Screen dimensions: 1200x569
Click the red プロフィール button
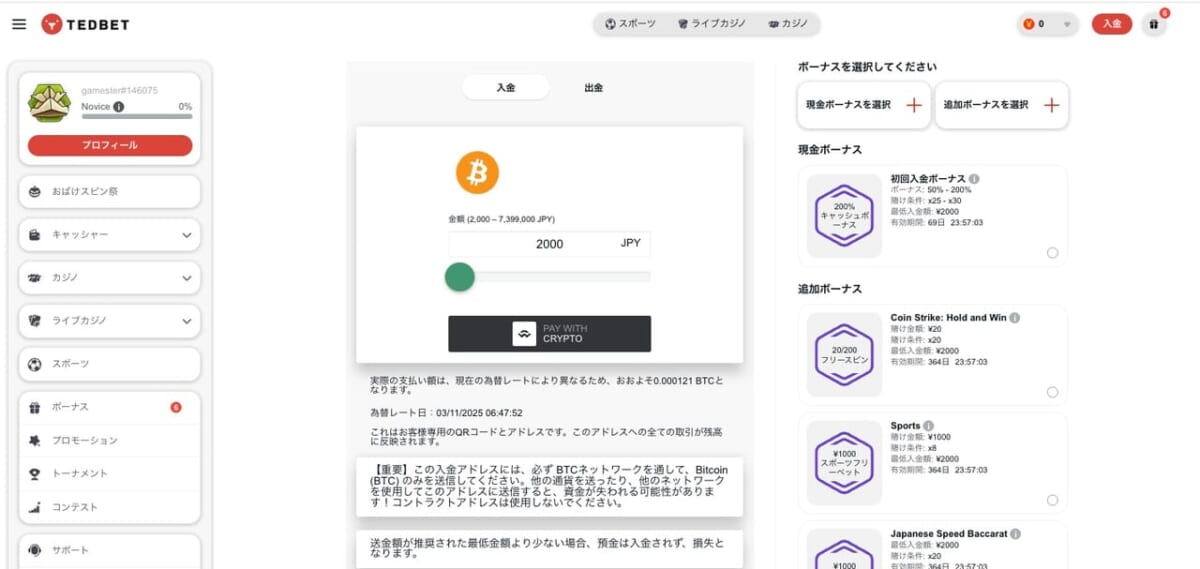(110, 145)
